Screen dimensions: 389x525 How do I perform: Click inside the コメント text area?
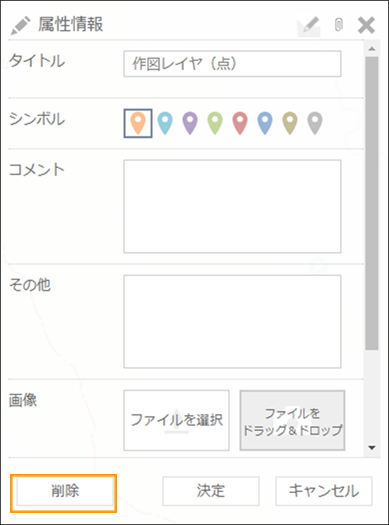click(x=232, y=206)
